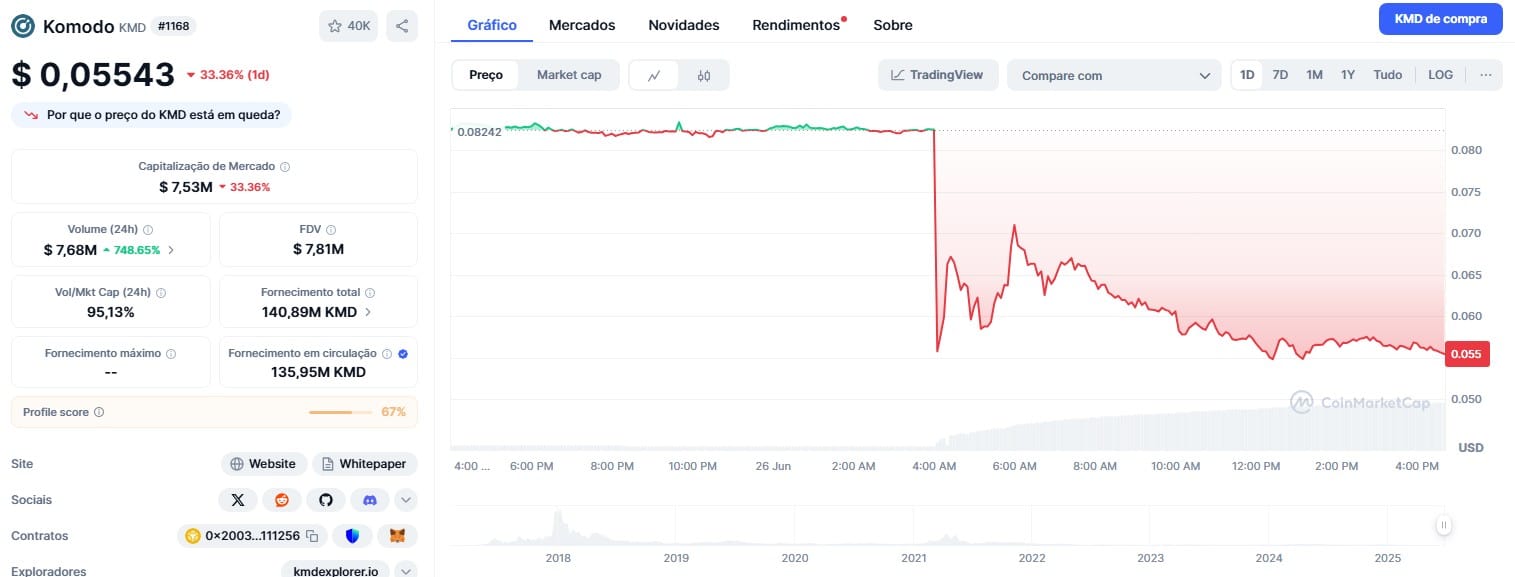This screenshot has width=1515, height=577.
Task: Click the 'KMD de compra' button
Action: (x=1440, y=19)
